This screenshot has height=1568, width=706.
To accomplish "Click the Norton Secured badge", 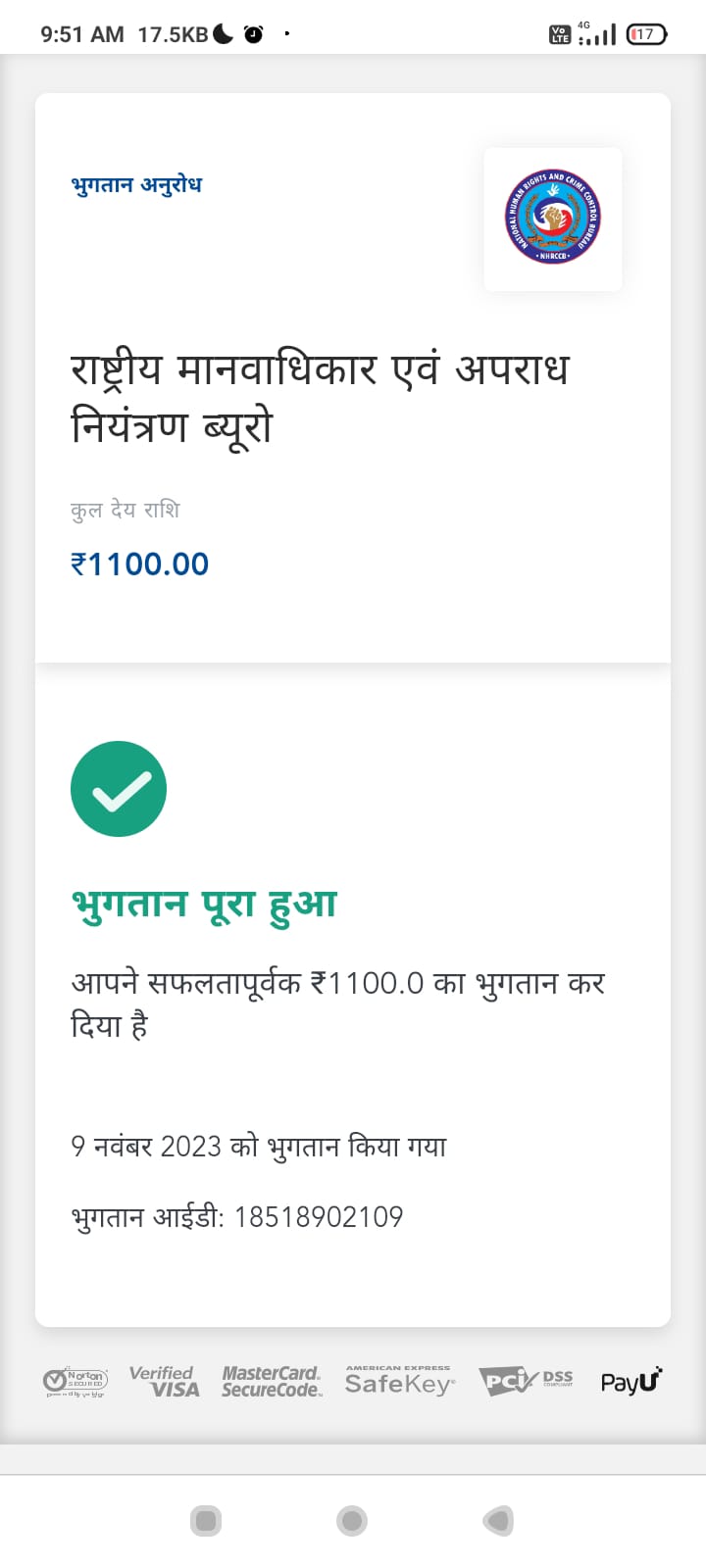I will [x=76, y=1382].
